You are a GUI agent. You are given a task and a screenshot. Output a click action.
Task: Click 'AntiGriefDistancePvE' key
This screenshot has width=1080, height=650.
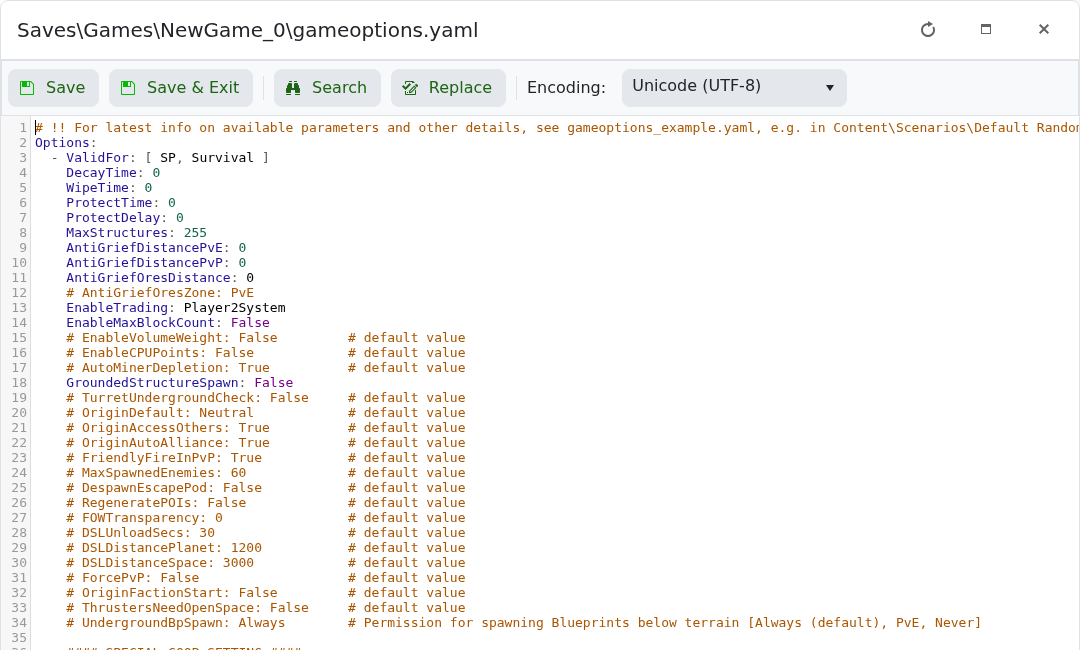pyautogui.click(x=145, y=248)
